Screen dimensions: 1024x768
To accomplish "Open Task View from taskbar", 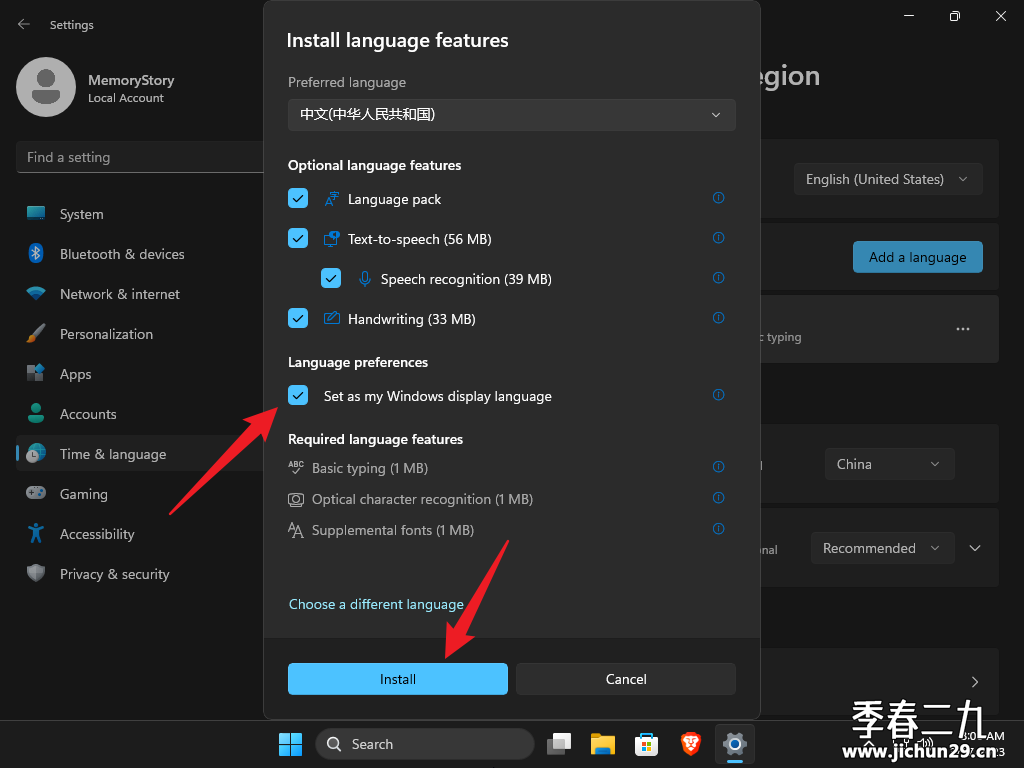I will click(559, 744).
